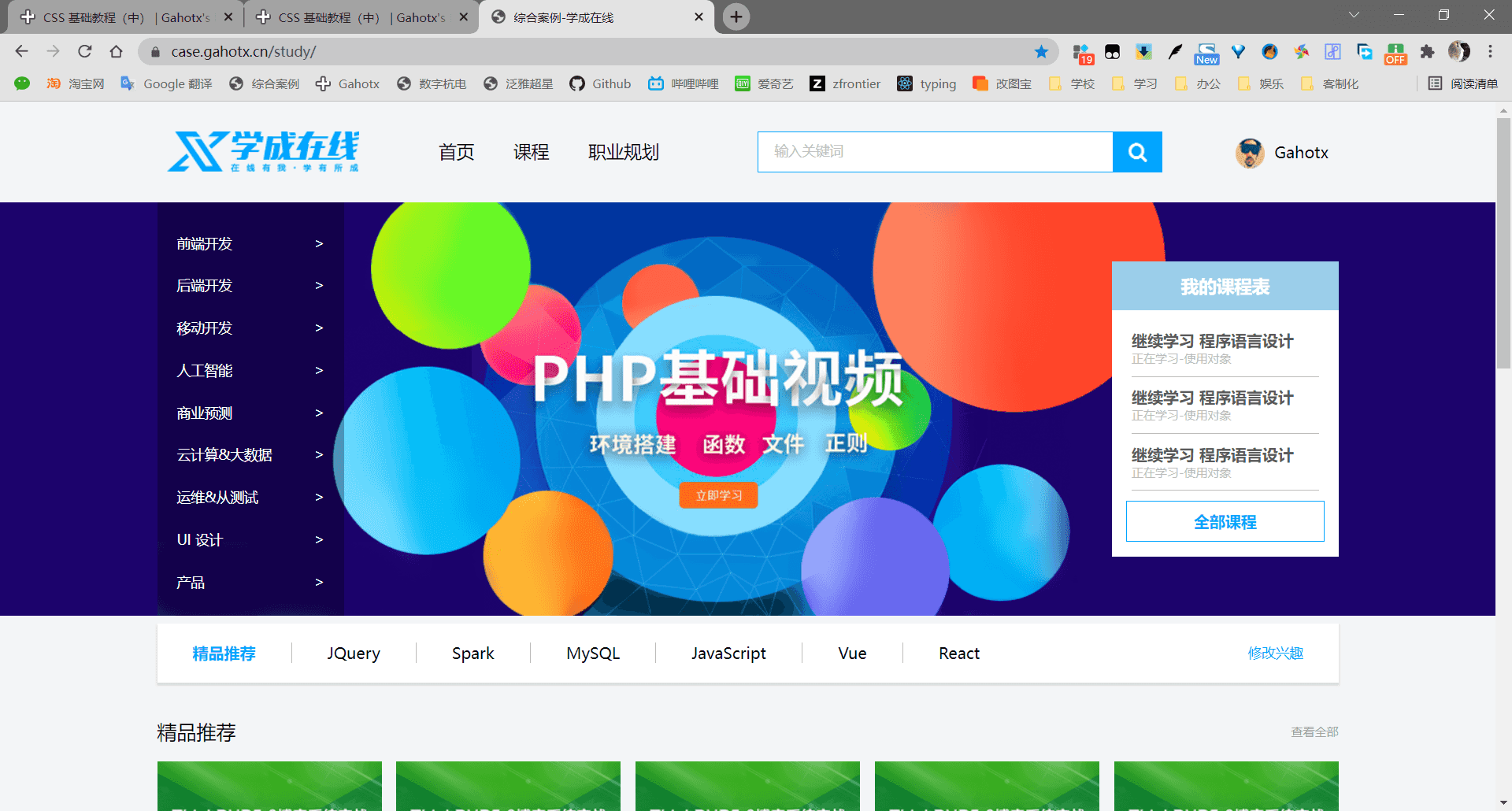Click the 全部课程 button
Screen dimensions: 1512x811
coord(1225,521)
